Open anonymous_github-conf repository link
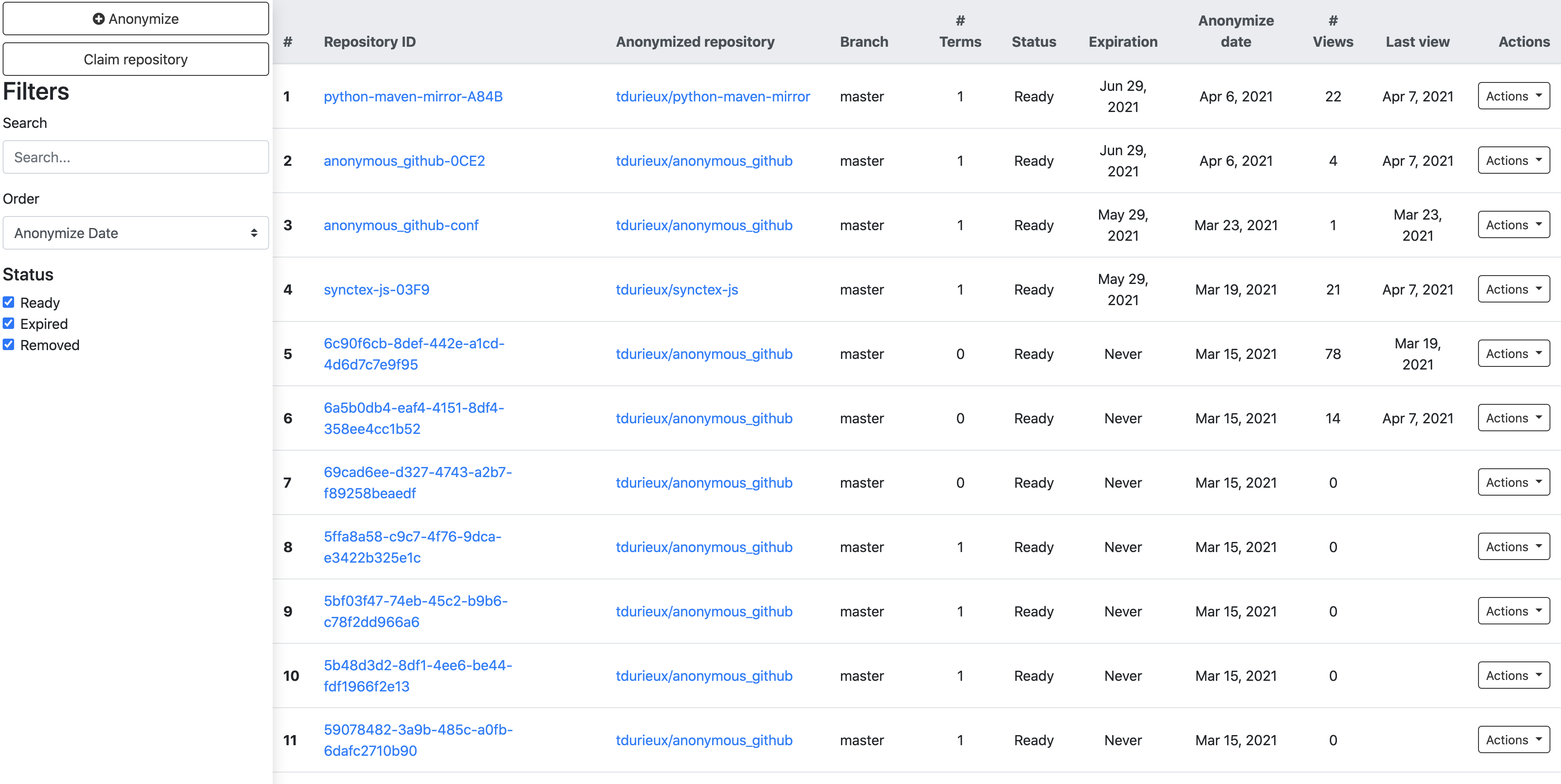1561x784 pixels. [401, 225]
